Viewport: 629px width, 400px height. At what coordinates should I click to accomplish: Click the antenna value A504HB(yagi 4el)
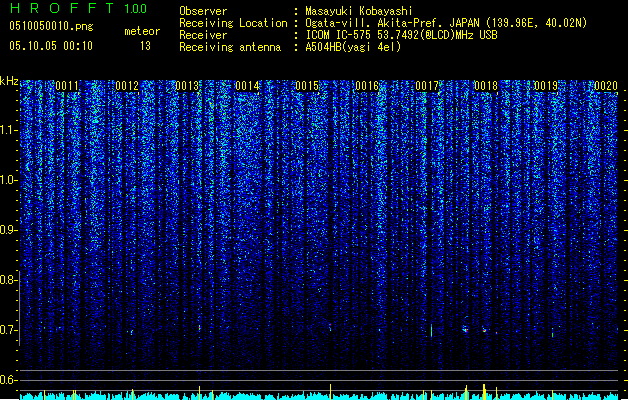coord(353,47)
